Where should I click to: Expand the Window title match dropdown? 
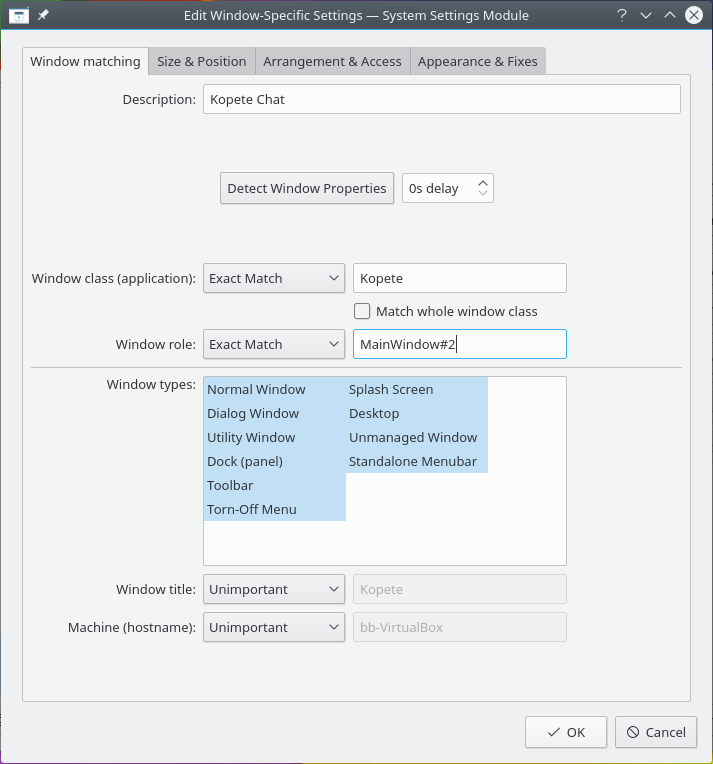point(274,589)
